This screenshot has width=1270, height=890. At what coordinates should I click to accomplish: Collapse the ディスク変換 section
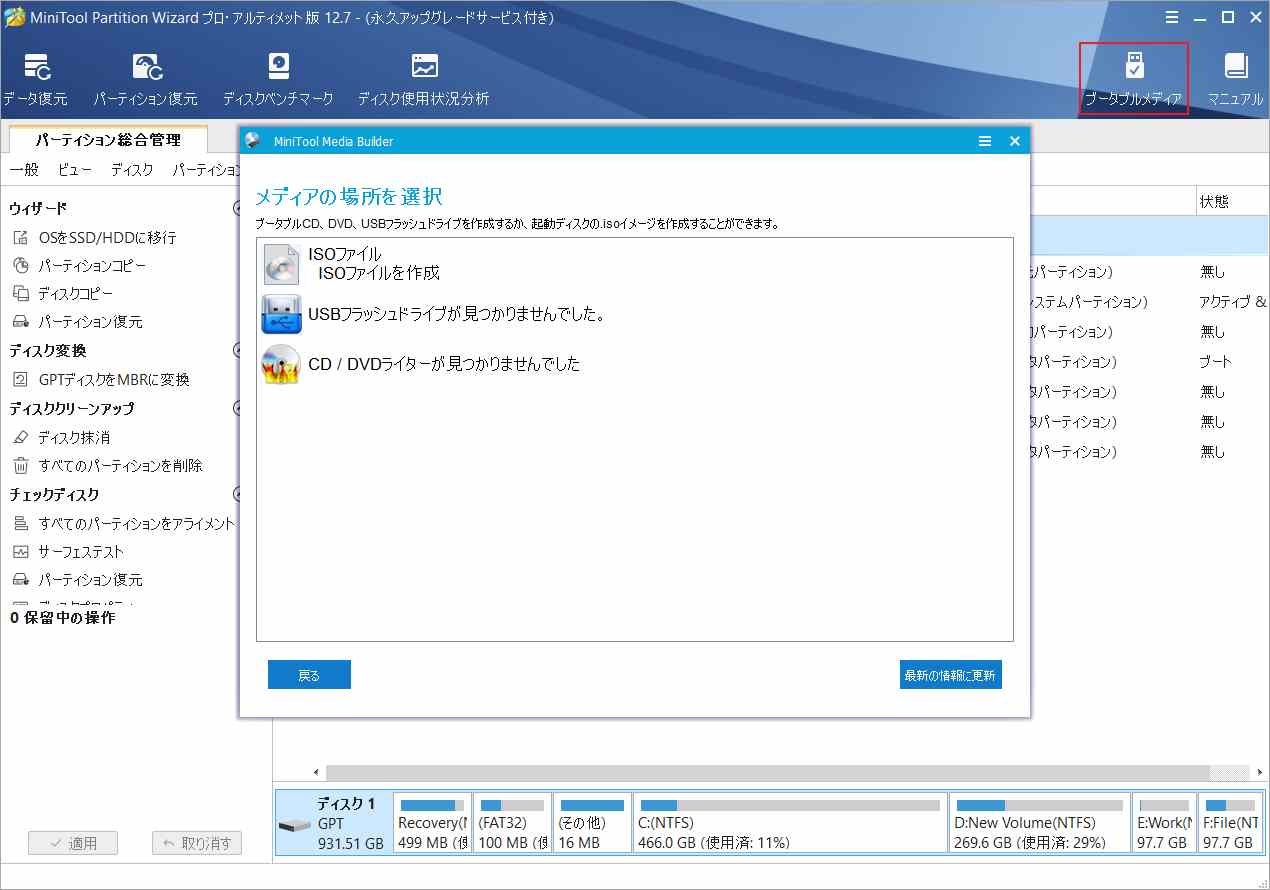click(237, 351)
